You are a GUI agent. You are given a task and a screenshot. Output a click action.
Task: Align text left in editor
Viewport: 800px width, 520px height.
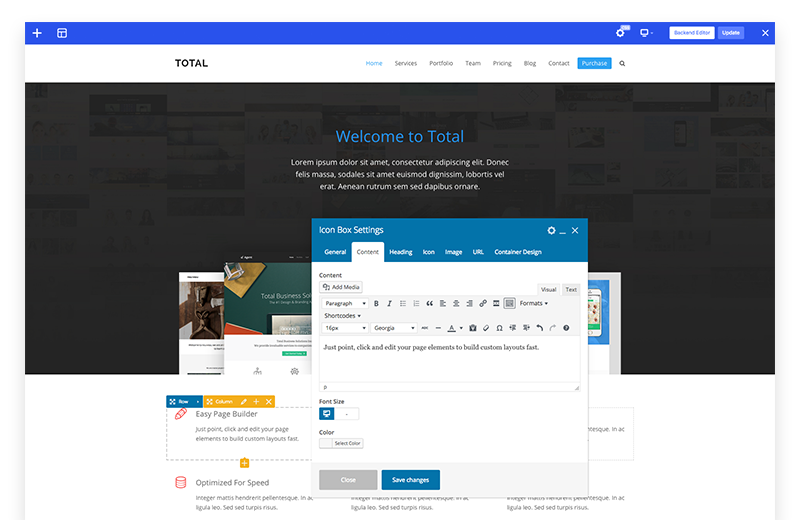point(442,303)
